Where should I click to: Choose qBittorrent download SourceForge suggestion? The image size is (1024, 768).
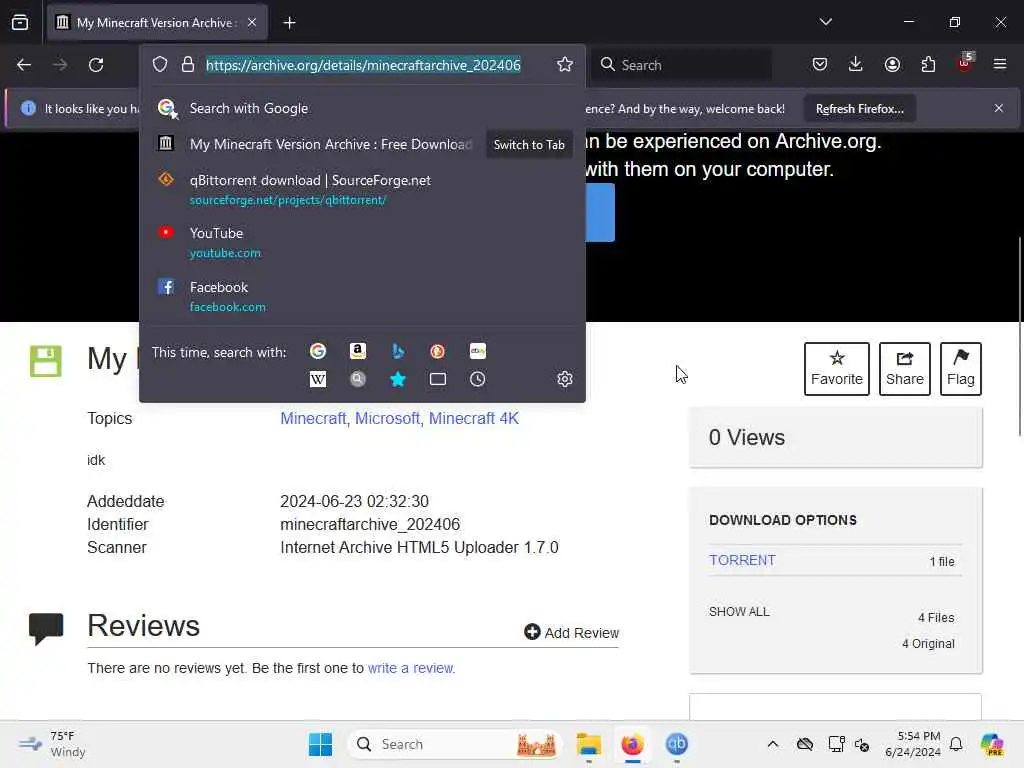coord(362,189)
